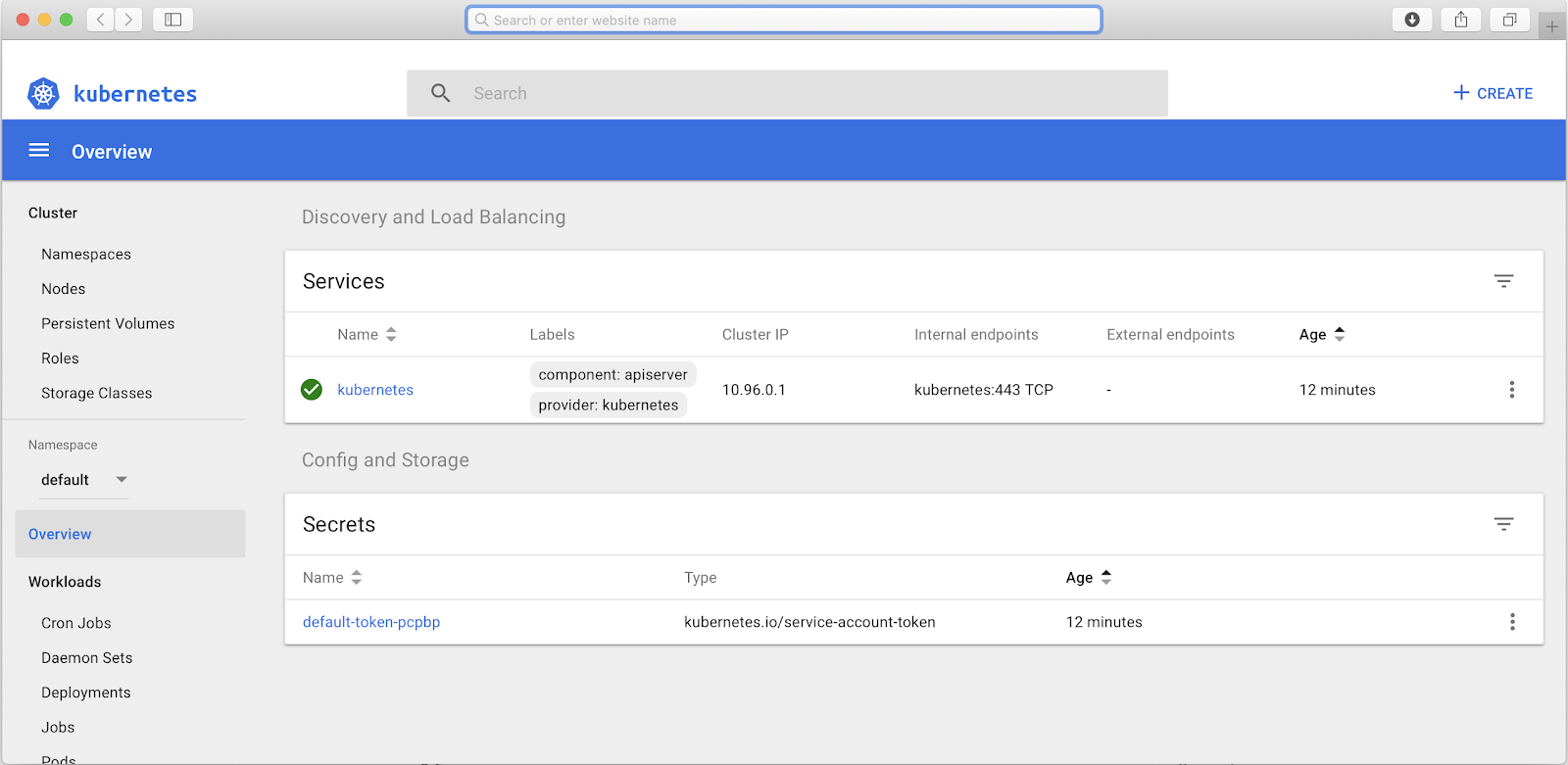Sort Secrets by Name arrows
Screen dimensions: 1568x765
(x=357, y=577)
